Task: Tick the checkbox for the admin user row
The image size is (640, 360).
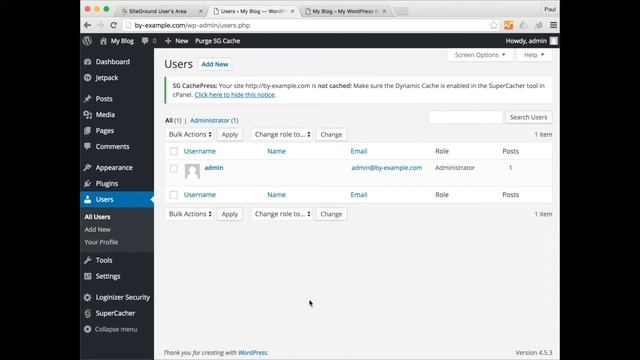Action: (x=173, y=169)
